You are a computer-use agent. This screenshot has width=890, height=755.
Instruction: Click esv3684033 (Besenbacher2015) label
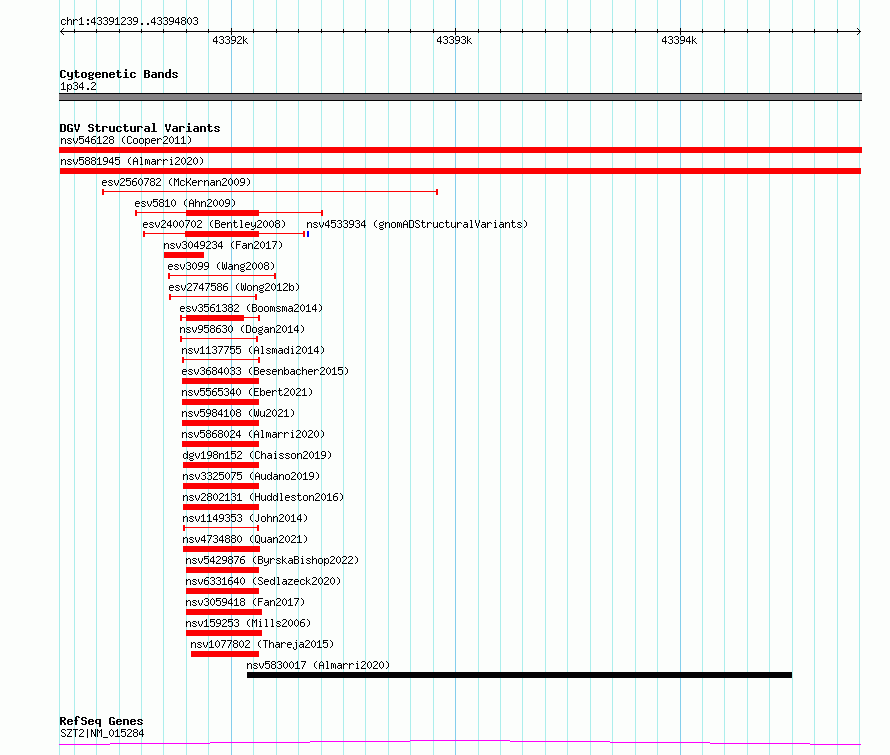point(265,371)
